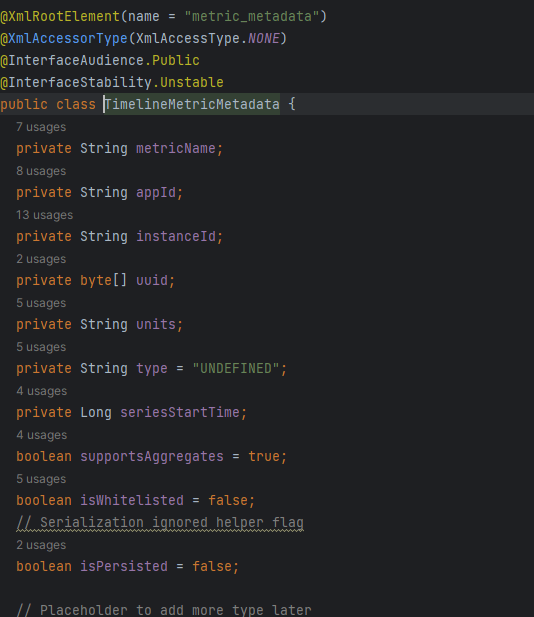Open '4 usages' hint above seriesStartTime
Viewport: 534px width, 617px height.
[41, 392]
